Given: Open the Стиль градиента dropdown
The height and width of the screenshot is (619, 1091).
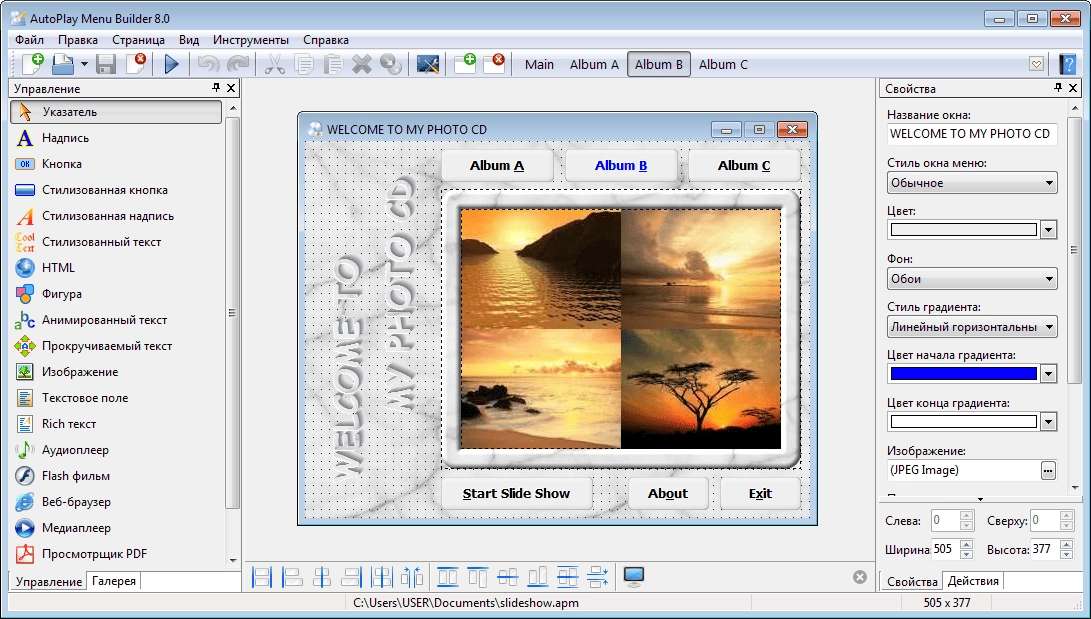Looking at the screenshot, I should click(972, 327).
